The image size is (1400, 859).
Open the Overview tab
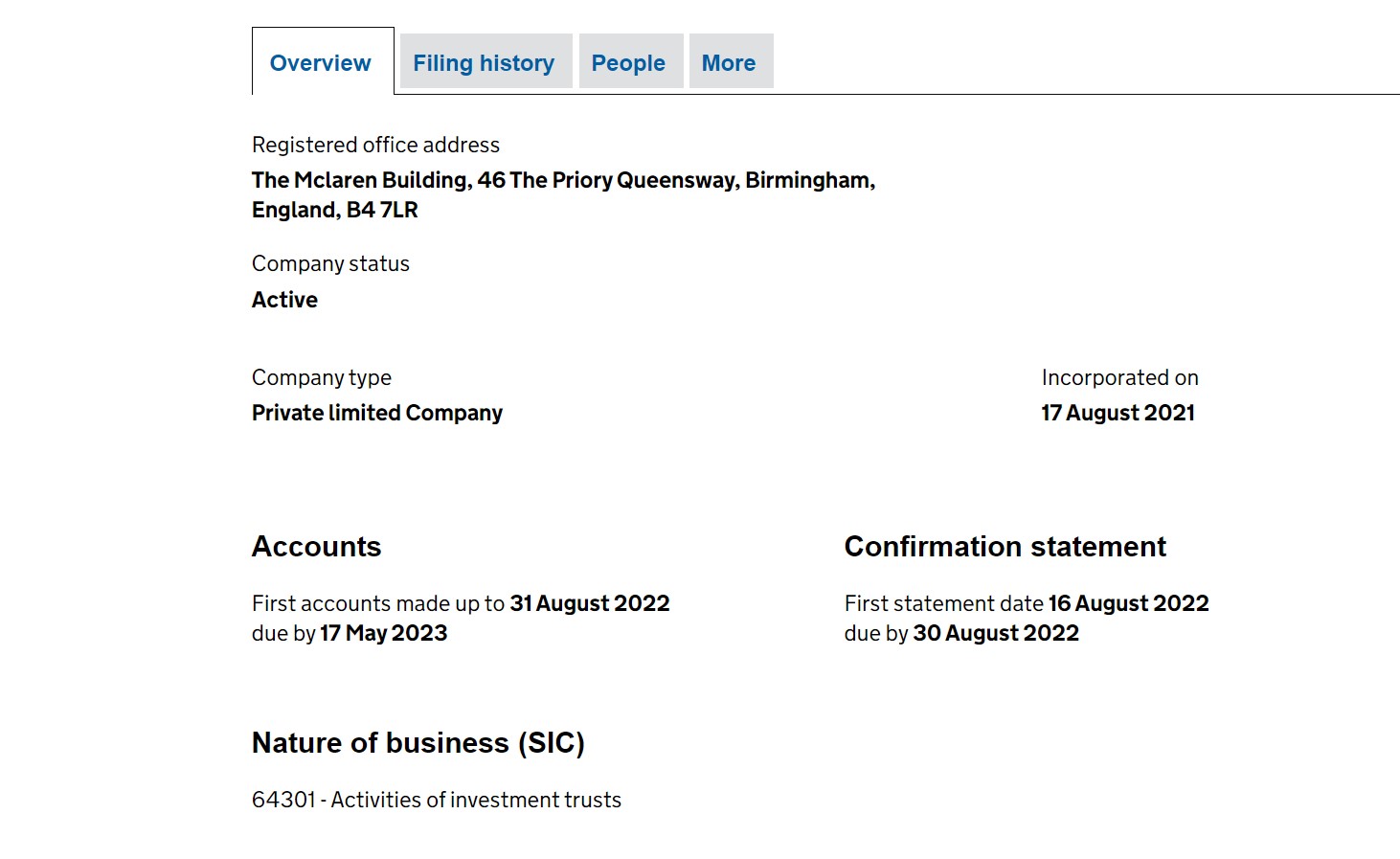click(320, 63)
